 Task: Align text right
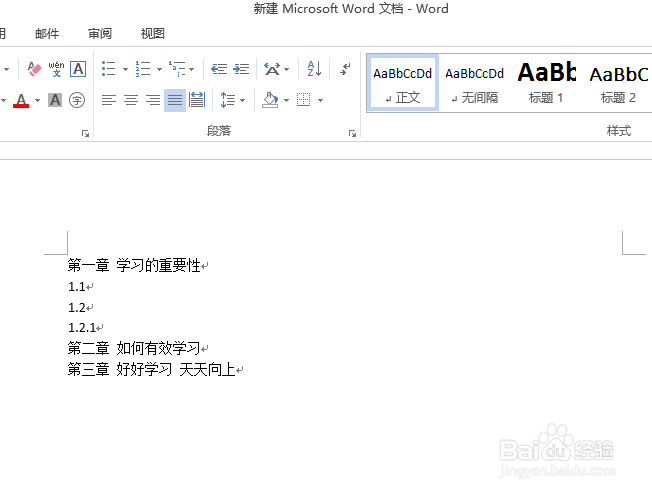point(153,100)
